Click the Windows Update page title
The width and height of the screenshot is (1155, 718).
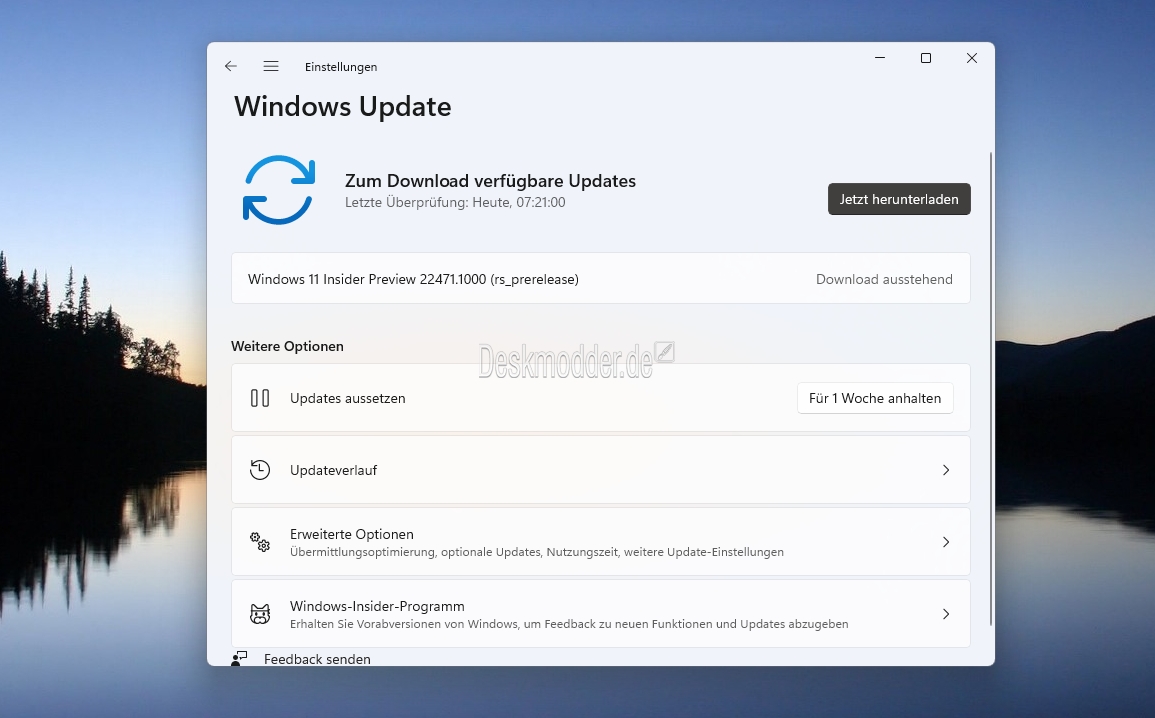click(x=343, y=107)
